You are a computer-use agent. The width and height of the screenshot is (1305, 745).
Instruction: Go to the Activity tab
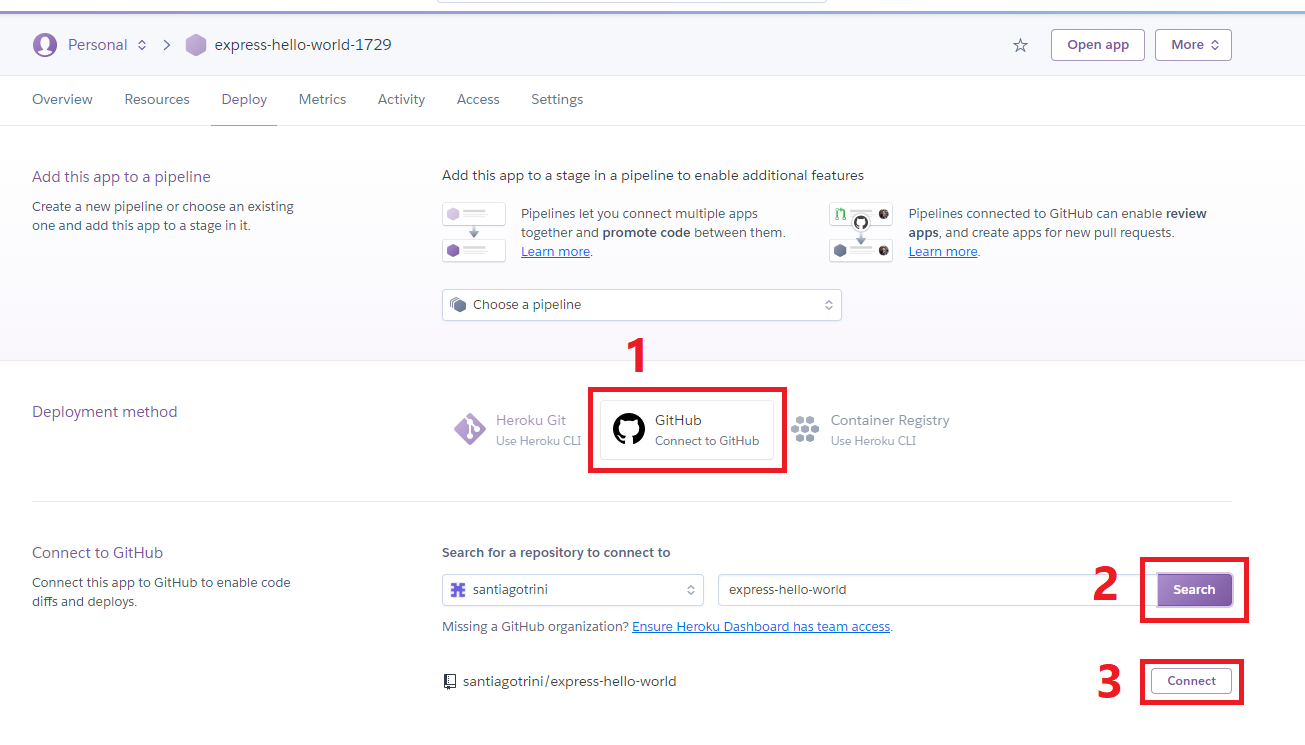[401, 99]
